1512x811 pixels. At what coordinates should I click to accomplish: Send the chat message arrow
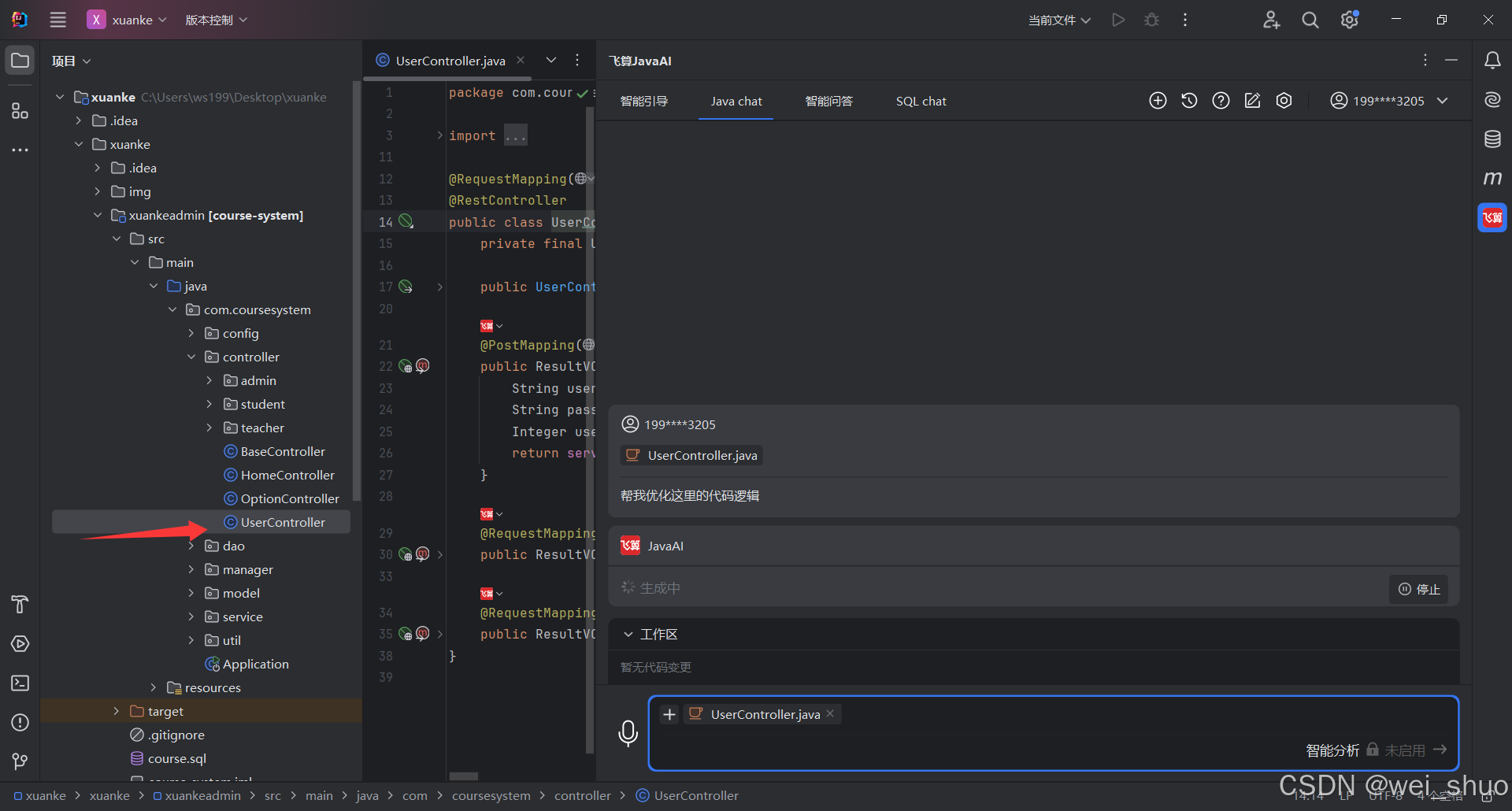point(1440,750)
